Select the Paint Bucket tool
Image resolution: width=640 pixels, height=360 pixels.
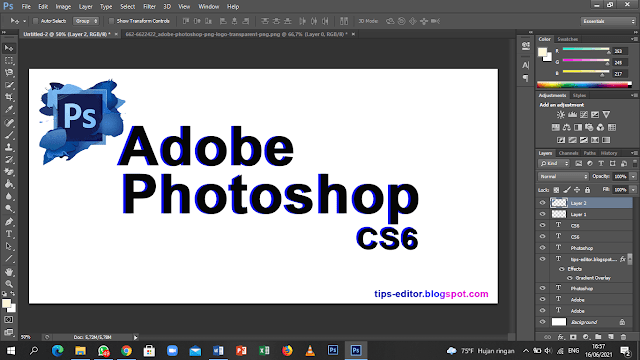click(9, 184)
